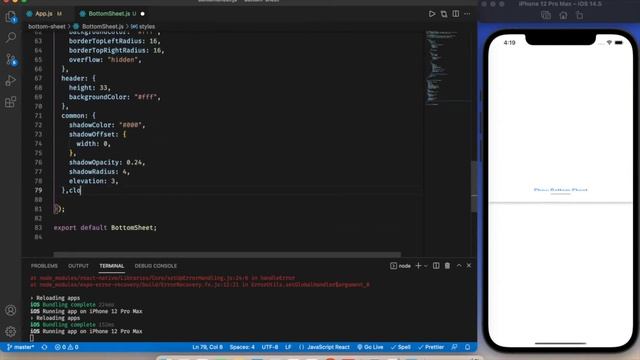
Task: Open the Source Control view
Action: 11,60
